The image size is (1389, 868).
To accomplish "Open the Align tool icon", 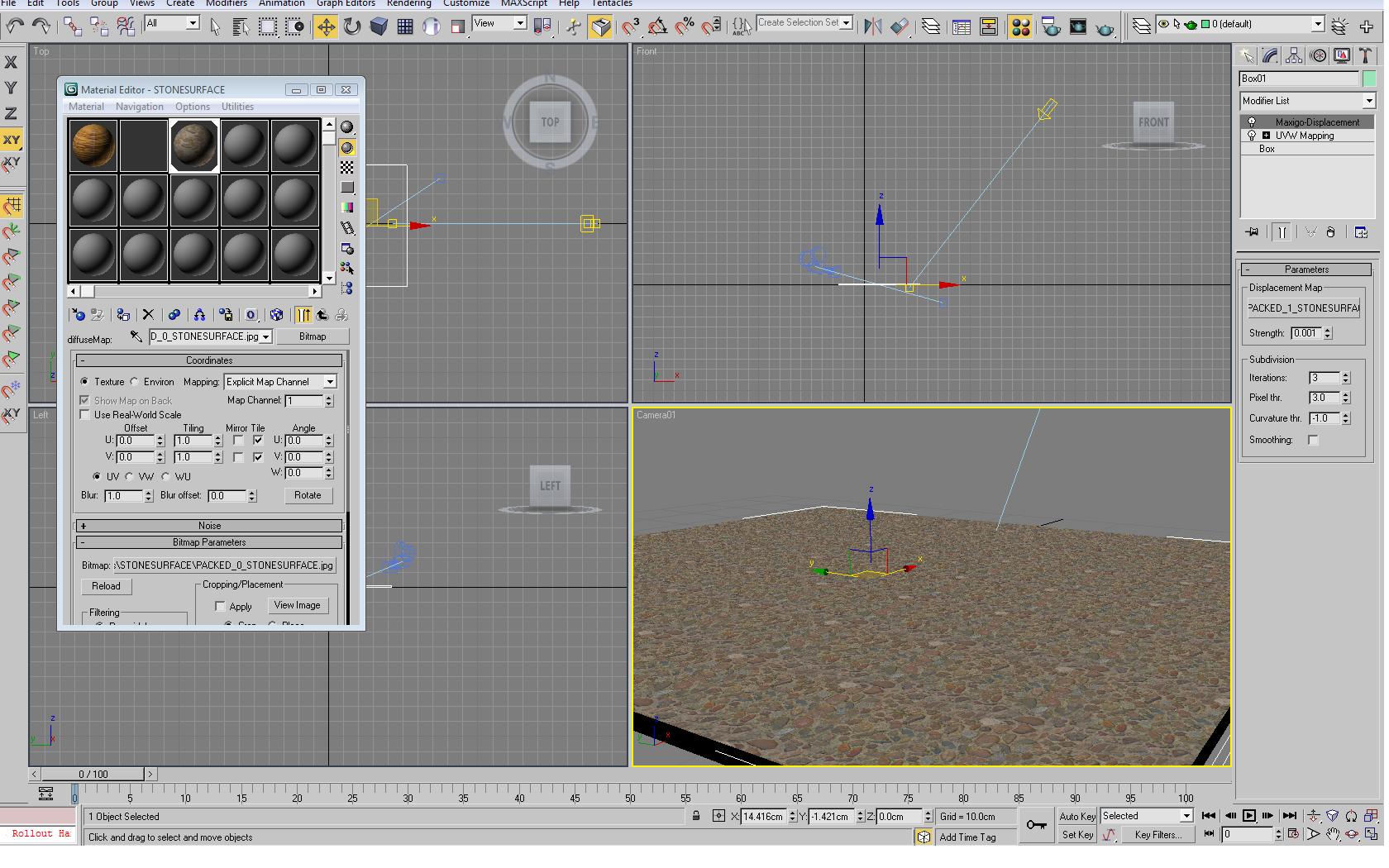I will [x=900, y=26].
